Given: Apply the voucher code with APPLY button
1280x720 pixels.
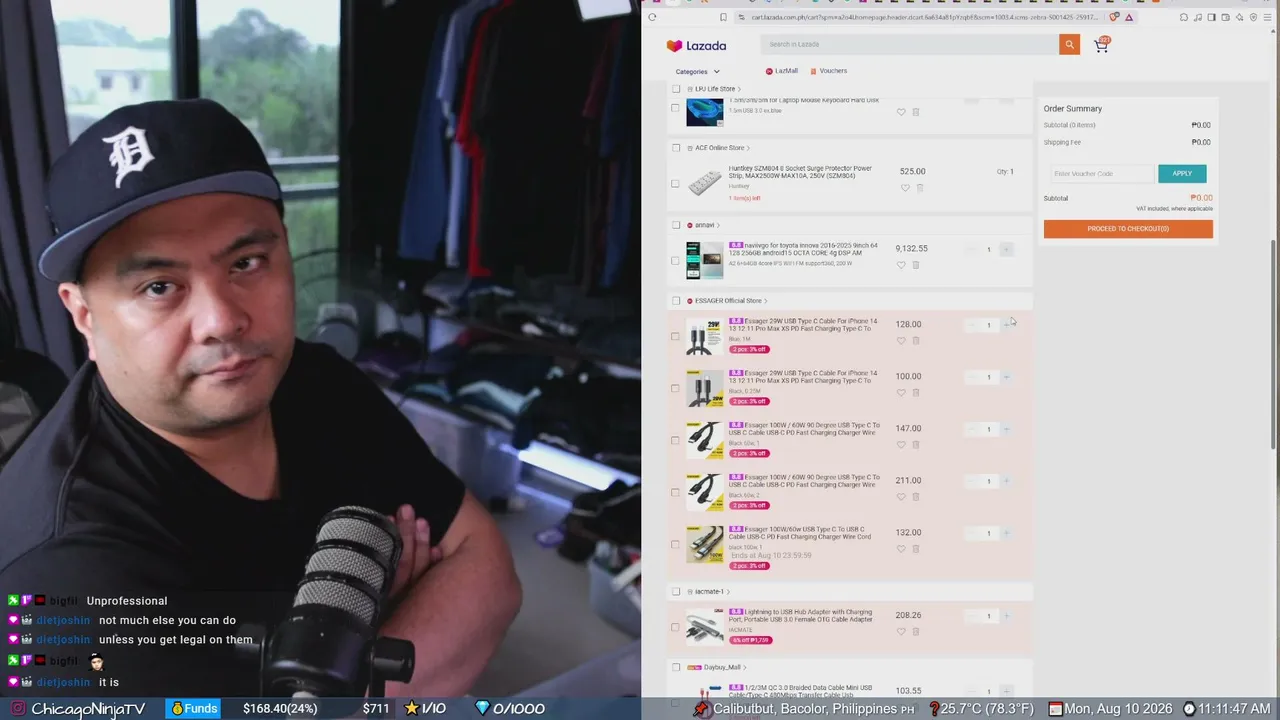Looking at the screenshot, I should coord(1182,173).
